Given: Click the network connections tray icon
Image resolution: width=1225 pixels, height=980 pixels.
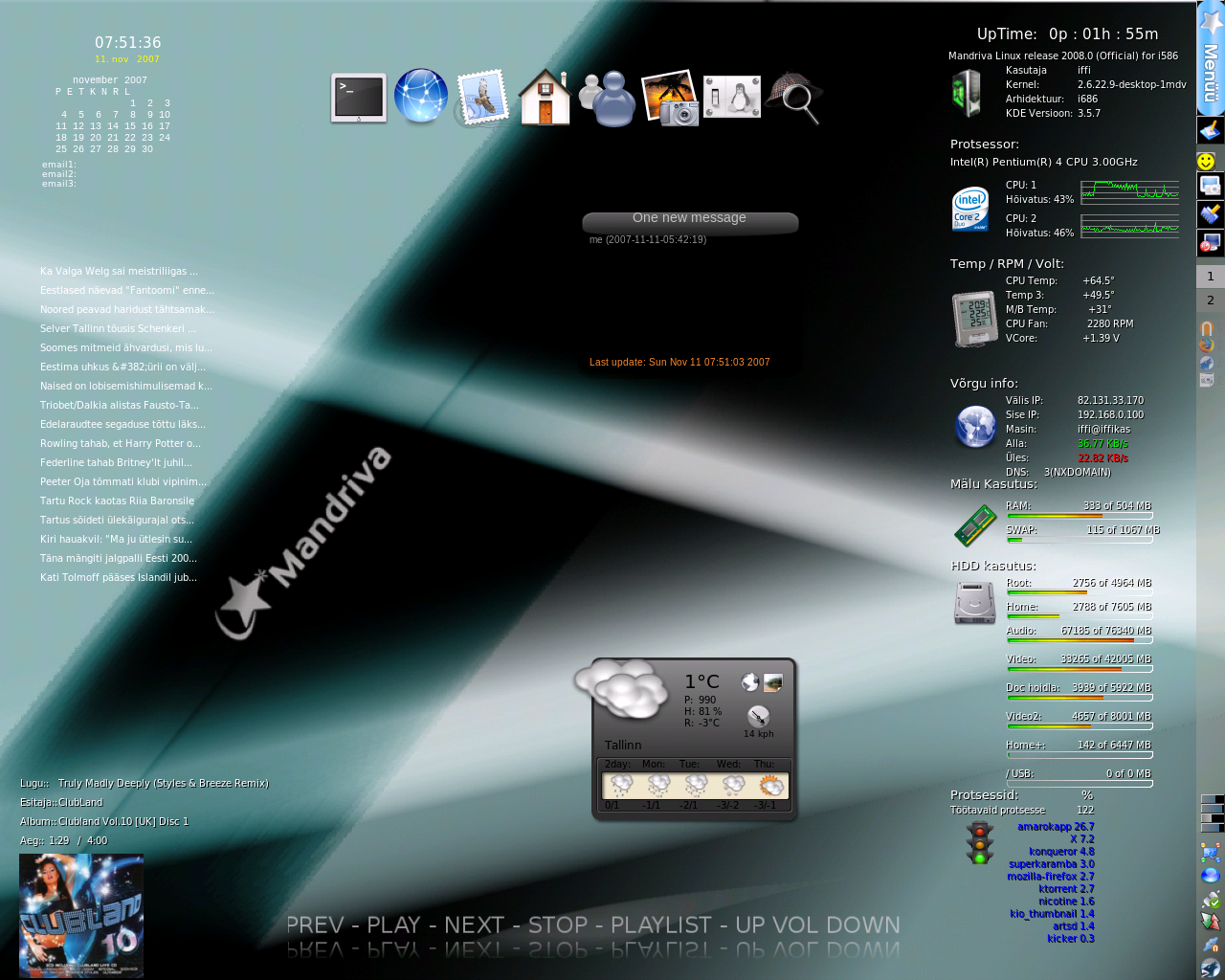Looking at the screenshot, I should pos(1211,851).
